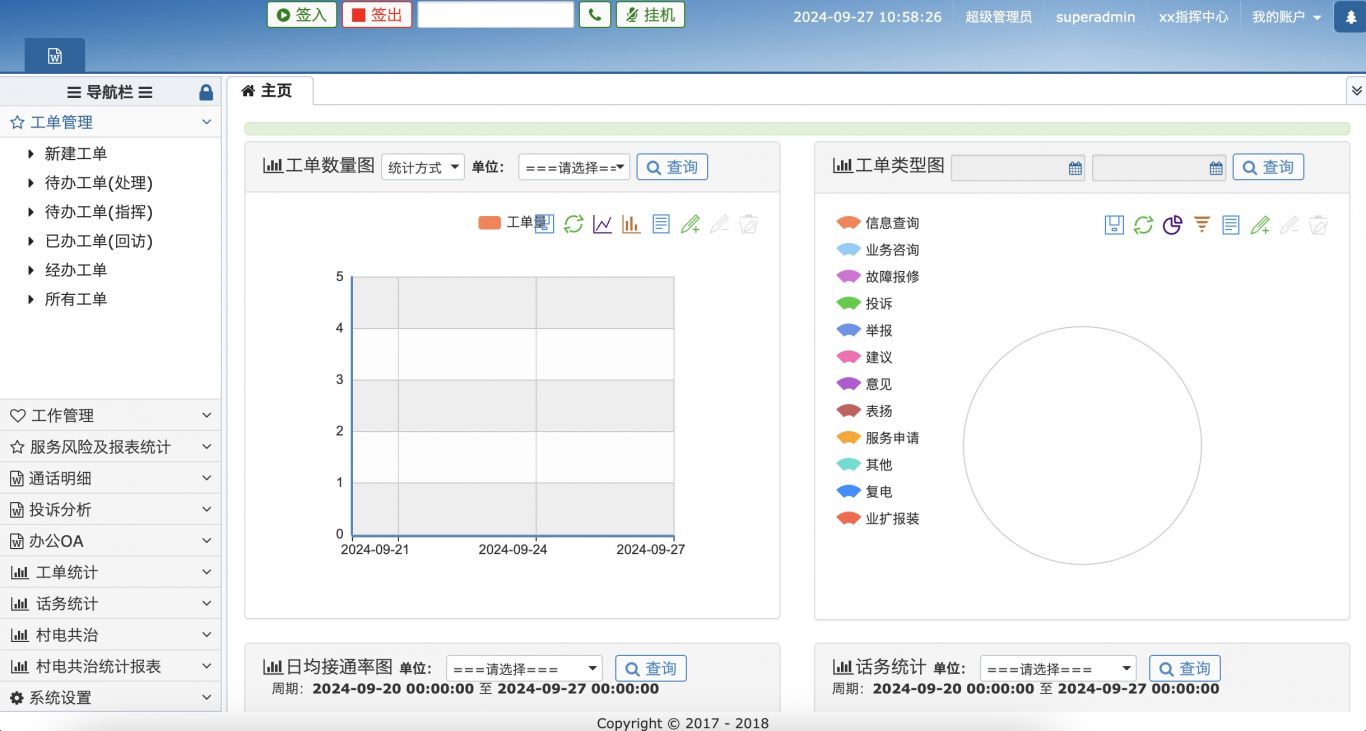1366x731 pixels.
Task: Open calendar icon of first 工单类型图 date field
Action: 1075,168
